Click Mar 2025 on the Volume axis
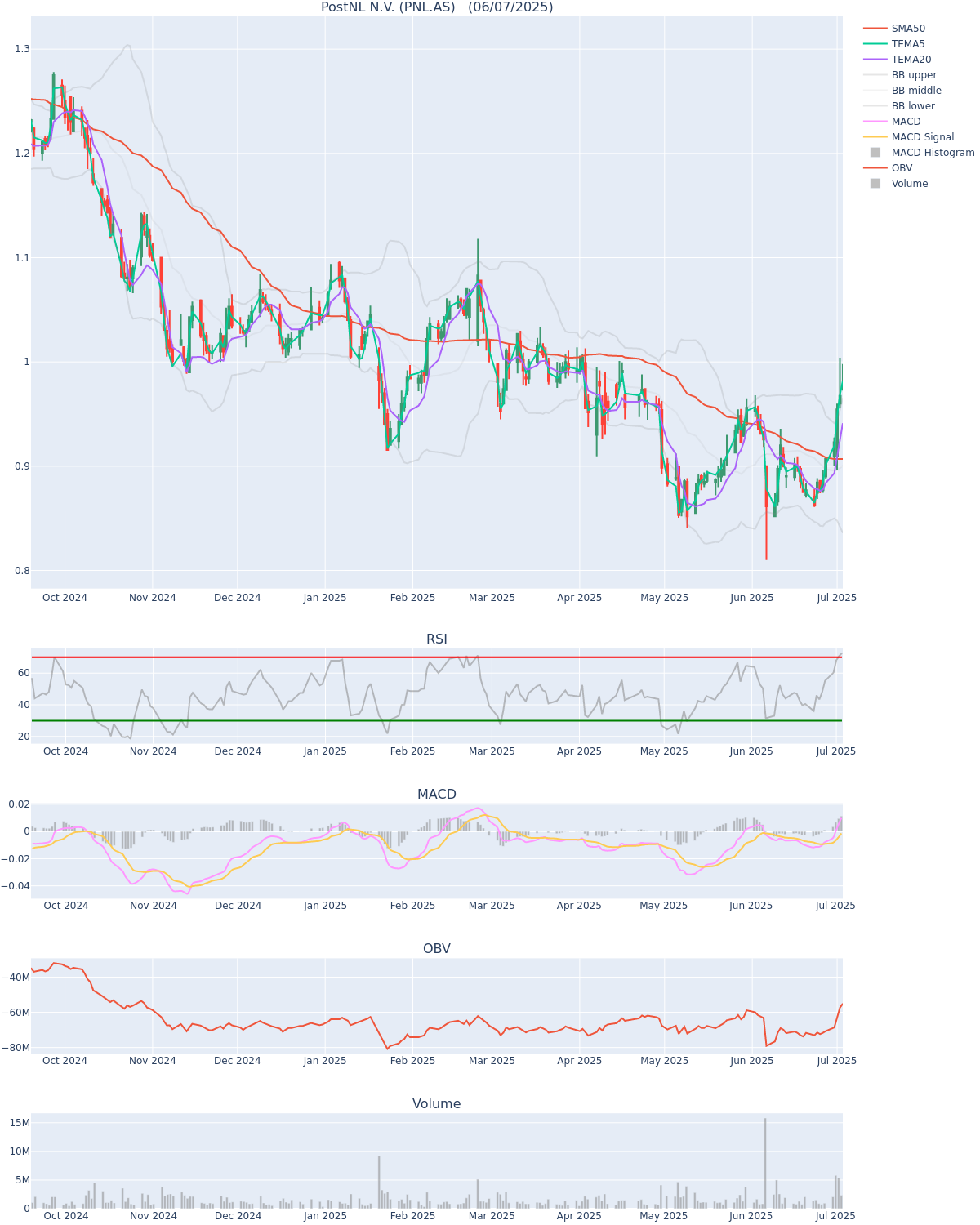The height and width of the screenshot is (1225, 980). pos(492,1216)
